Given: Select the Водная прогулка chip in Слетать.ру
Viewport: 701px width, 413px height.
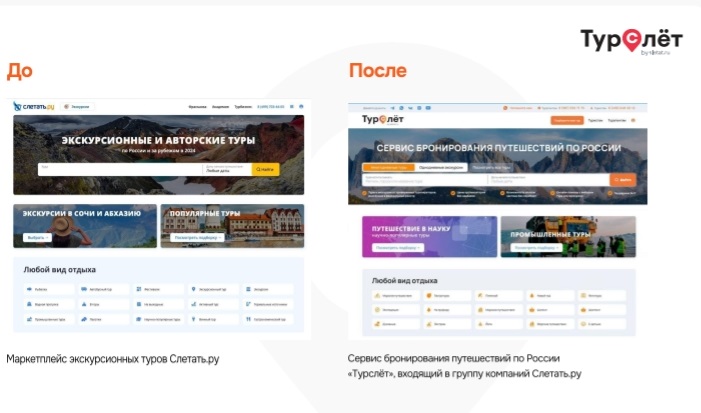Looking at the screenshot, I should click(49, 304).
